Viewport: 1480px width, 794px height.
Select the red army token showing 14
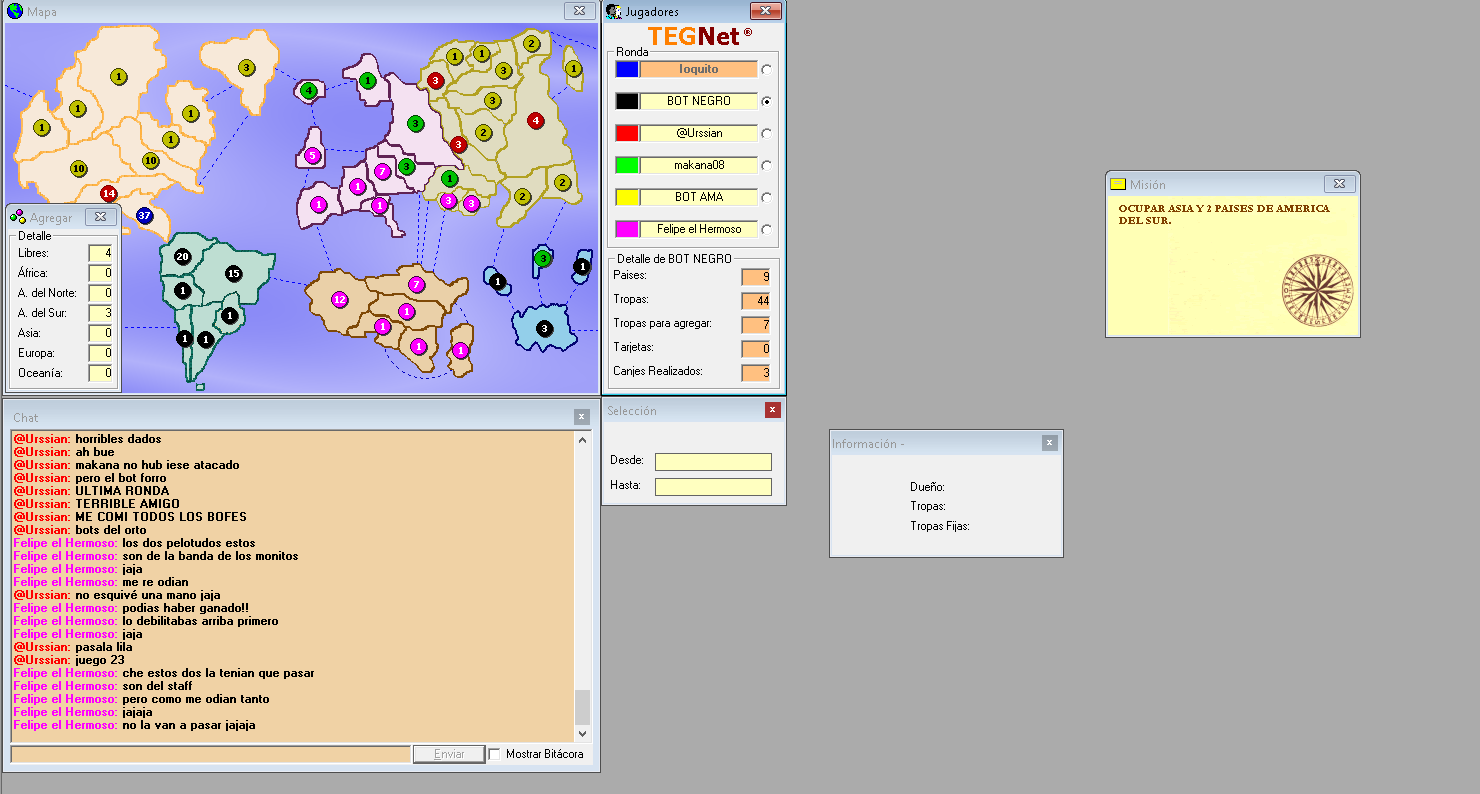click(109, 193)
